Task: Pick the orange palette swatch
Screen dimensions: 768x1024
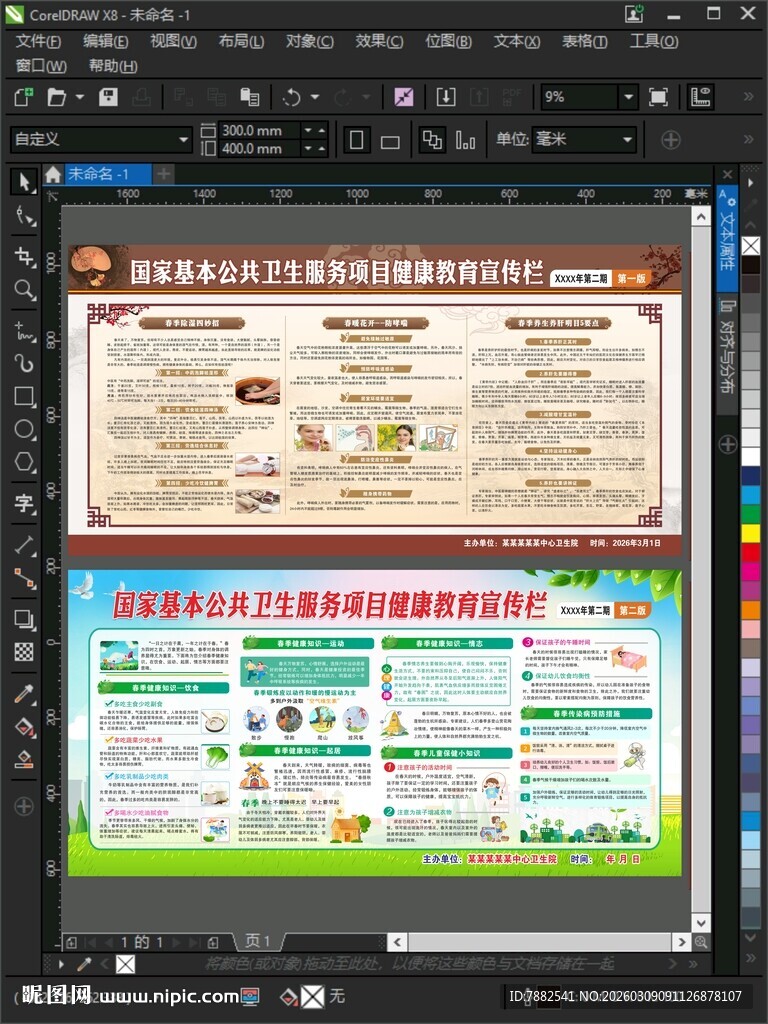Action: pyautogui.click(x=750, y=610)
